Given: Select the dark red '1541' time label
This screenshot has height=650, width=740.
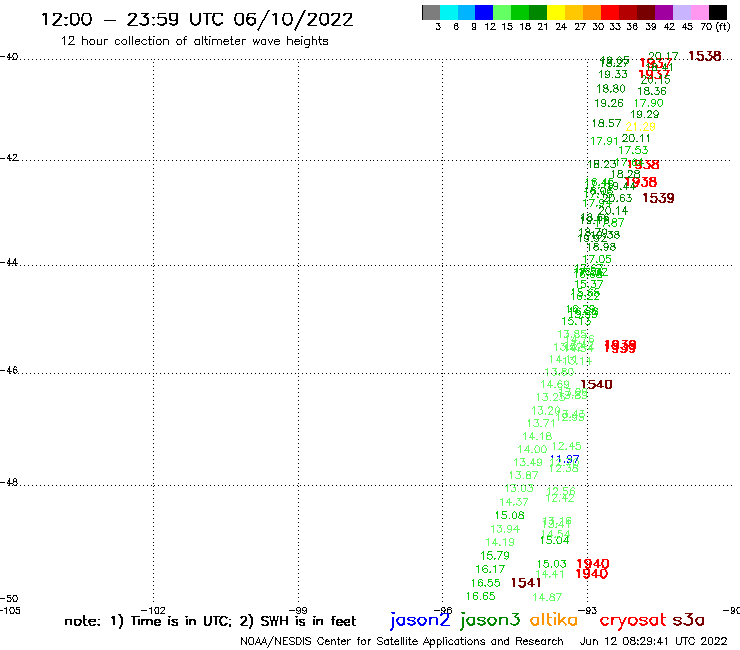Looking at the screenshot, I should pos(526,583).
